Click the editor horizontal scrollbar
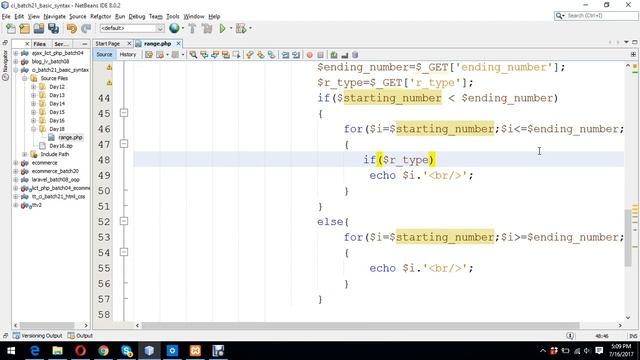Viewport: 640px width, 360px height. pyautogui.click(x=360, y=325)
